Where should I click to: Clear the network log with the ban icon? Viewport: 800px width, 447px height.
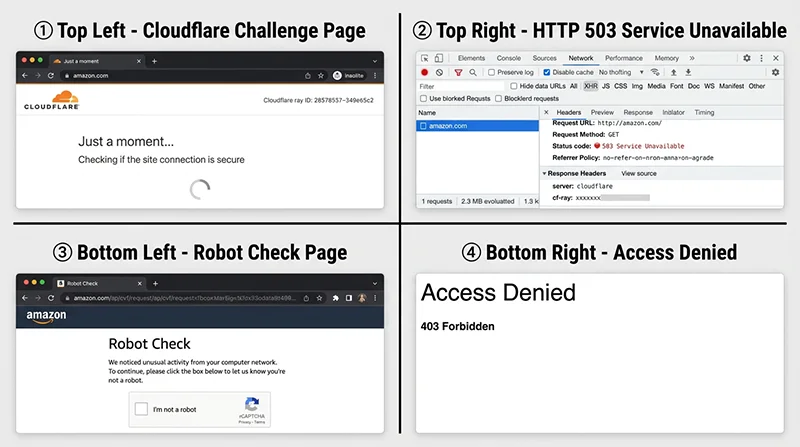pyautogui.click(x=439, y=72)
